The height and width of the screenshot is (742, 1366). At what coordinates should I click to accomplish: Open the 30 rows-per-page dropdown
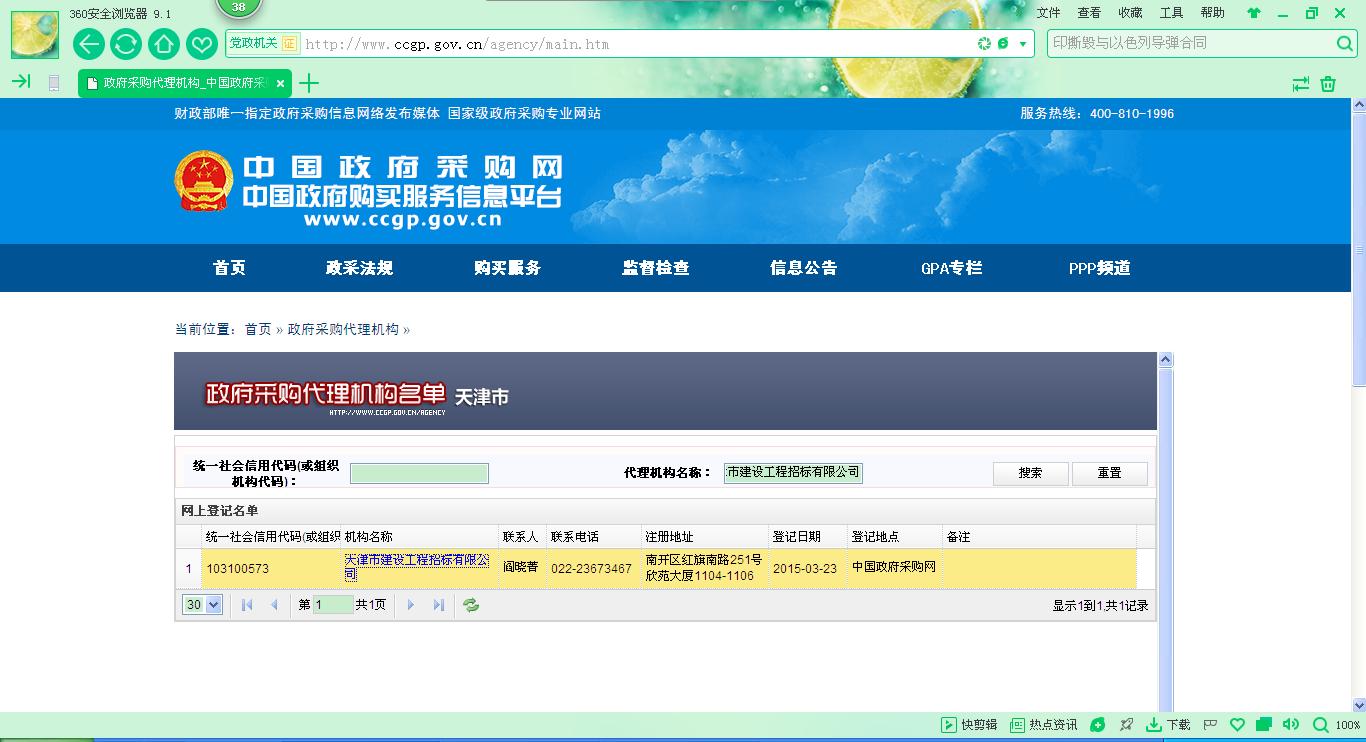click(202, 605)
